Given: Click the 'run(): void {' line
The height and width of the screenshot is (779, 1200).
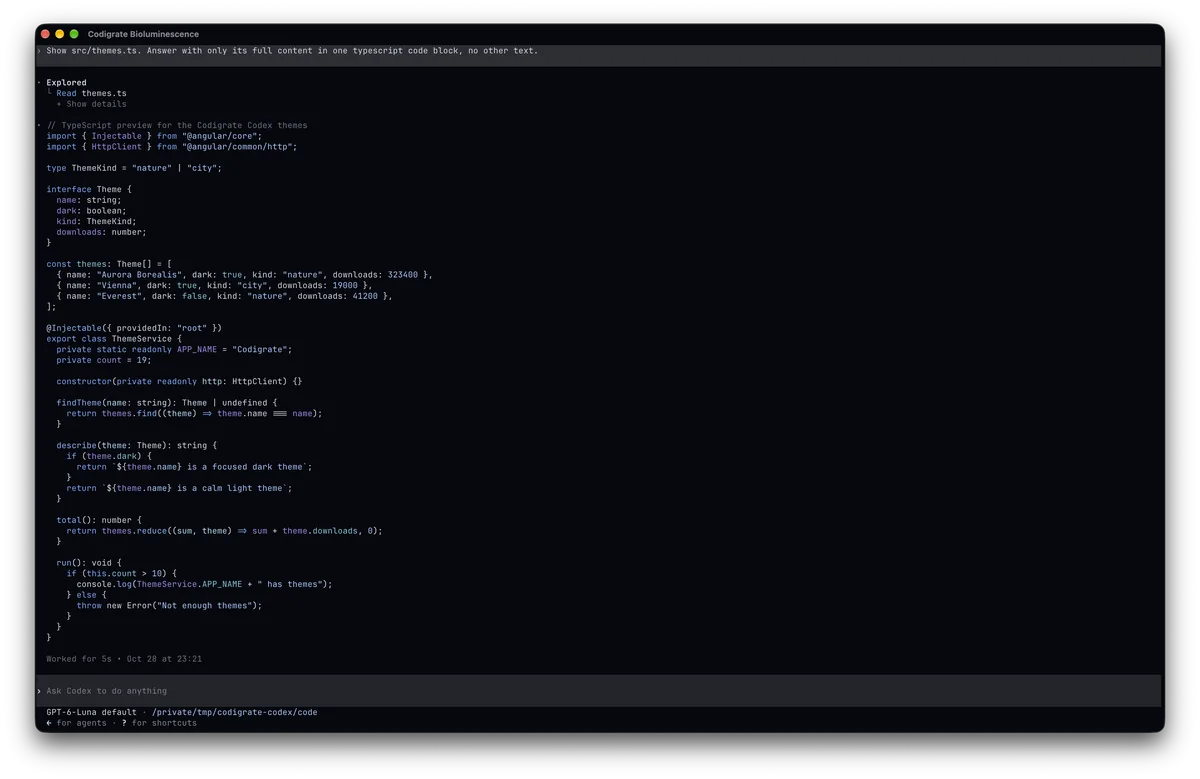Looking at the screenshot, I should coord(89,563).
